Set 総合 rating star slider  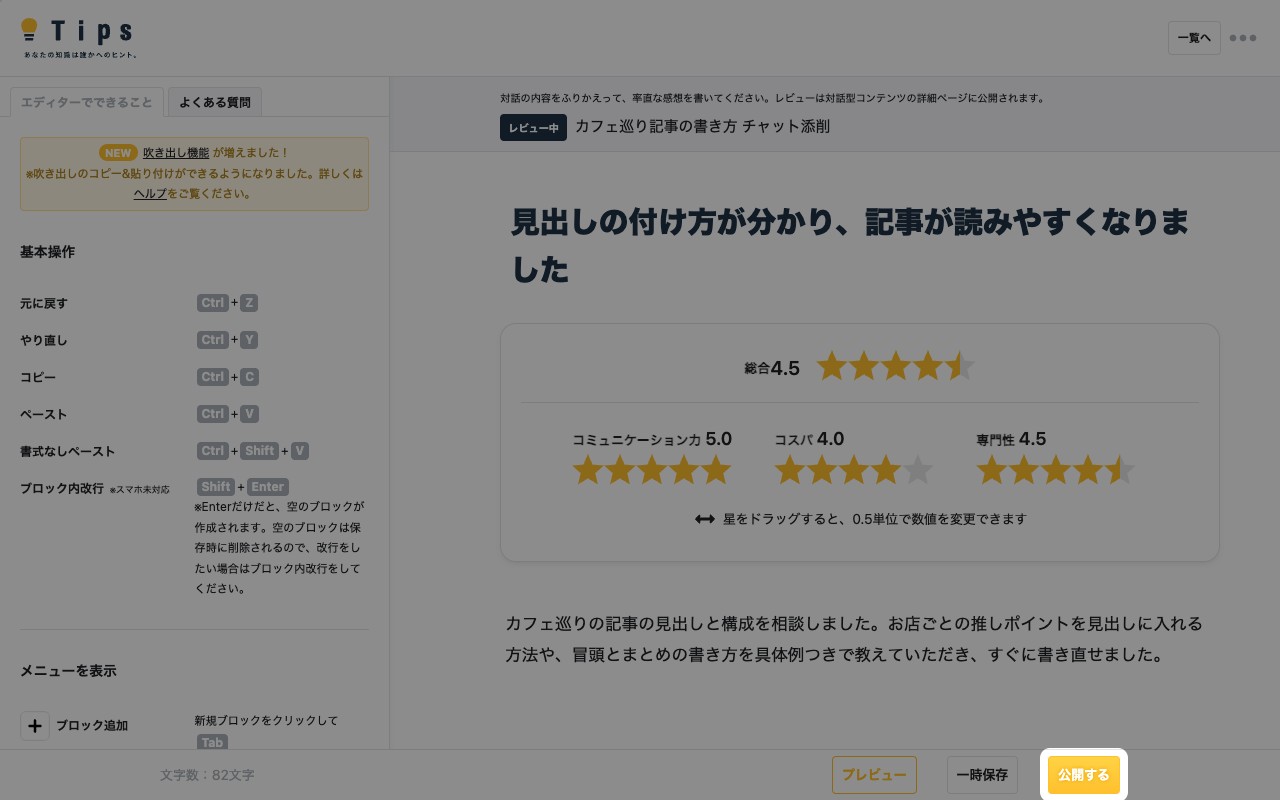(896, 367)
